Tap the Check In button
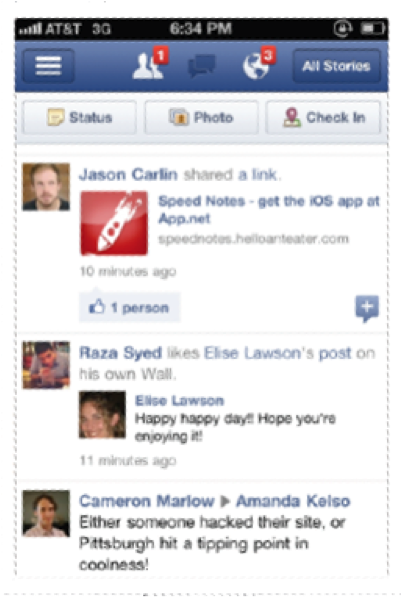This screenshot has height=597, width=402. [x=323, y=117]
